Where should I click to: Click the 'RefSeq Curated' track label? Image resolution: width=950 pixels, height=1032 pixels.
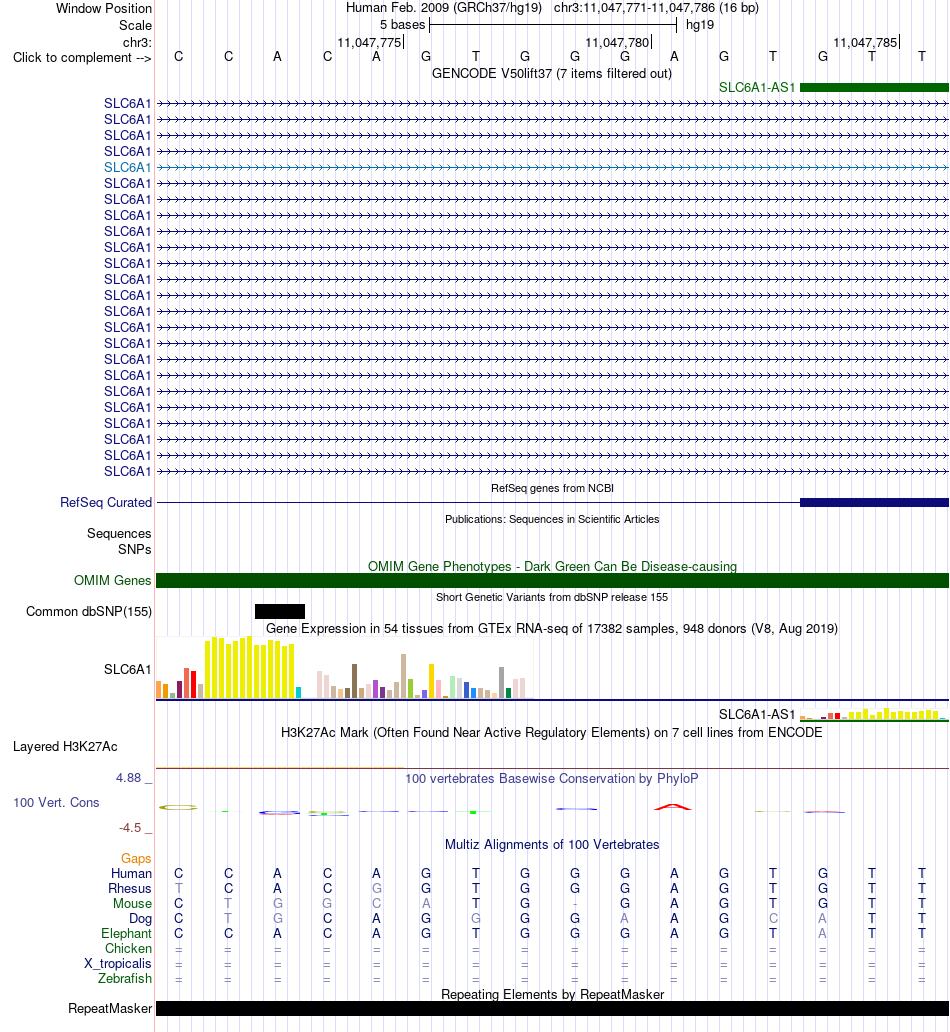click(106, 503)
